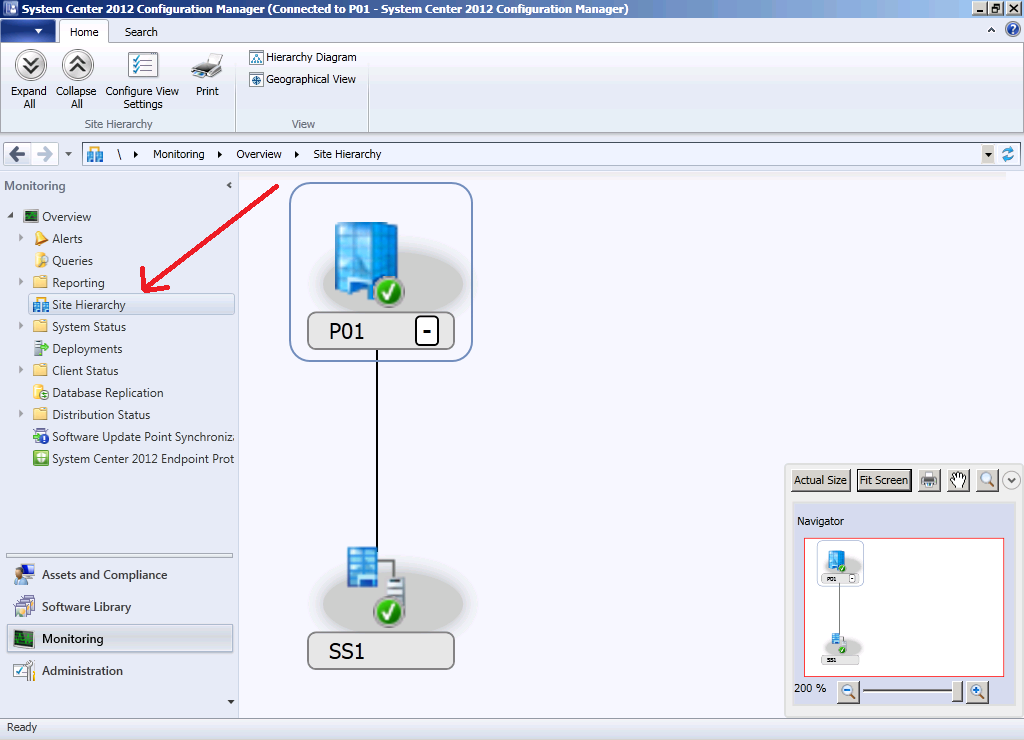The width and height of the screenshot is (1024, 740).
Task: Select Client Status in the tree
Action: [85, 371]
